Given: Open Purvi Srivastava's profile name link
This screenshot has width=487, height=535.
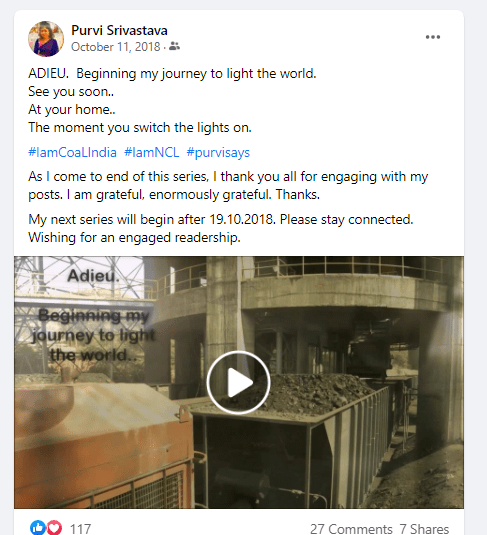Looking at the screenshot, I should click(x=119, y=30).
